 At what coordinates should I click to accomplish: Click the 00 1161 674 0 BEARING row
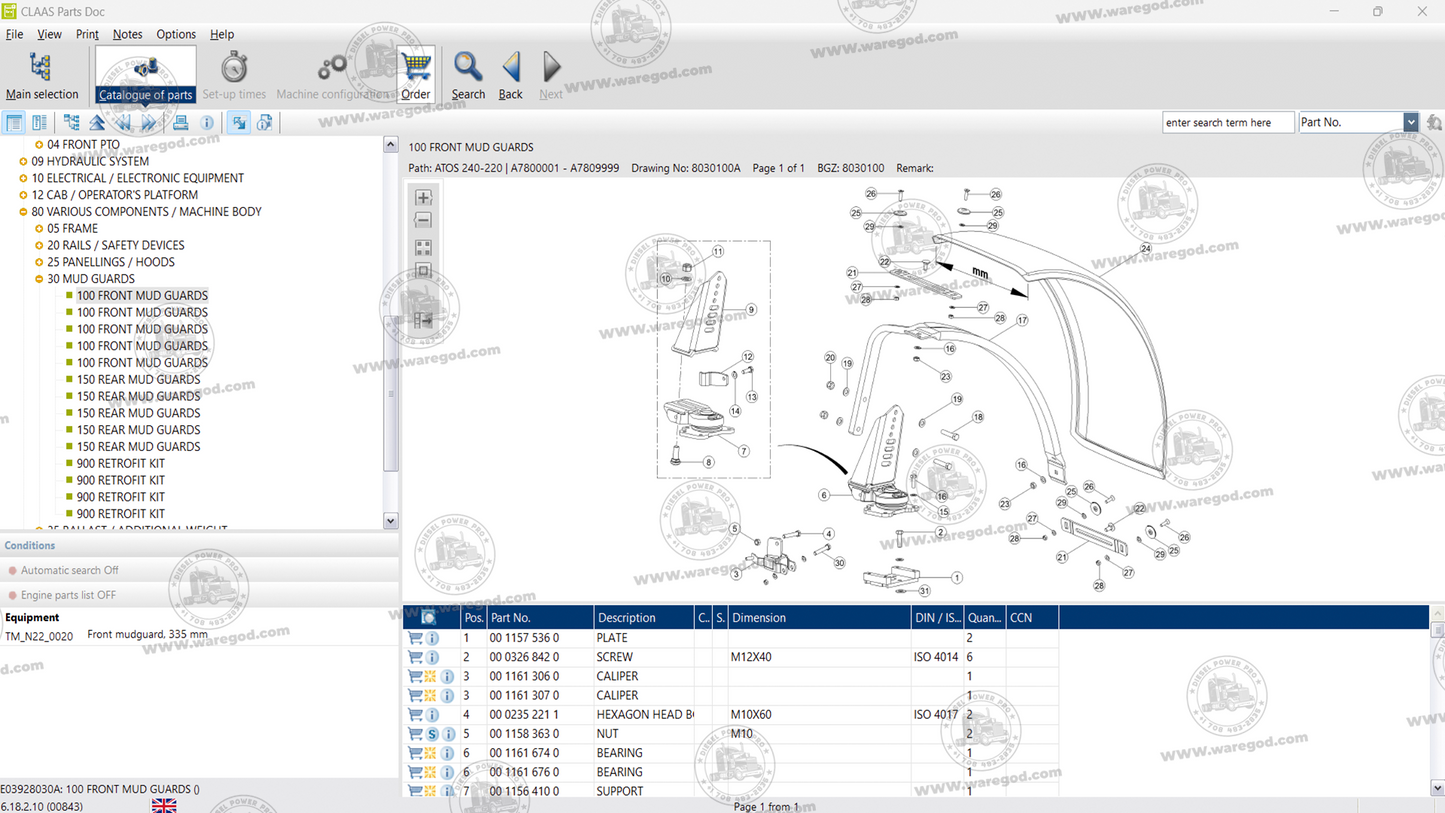pos(732,753)
